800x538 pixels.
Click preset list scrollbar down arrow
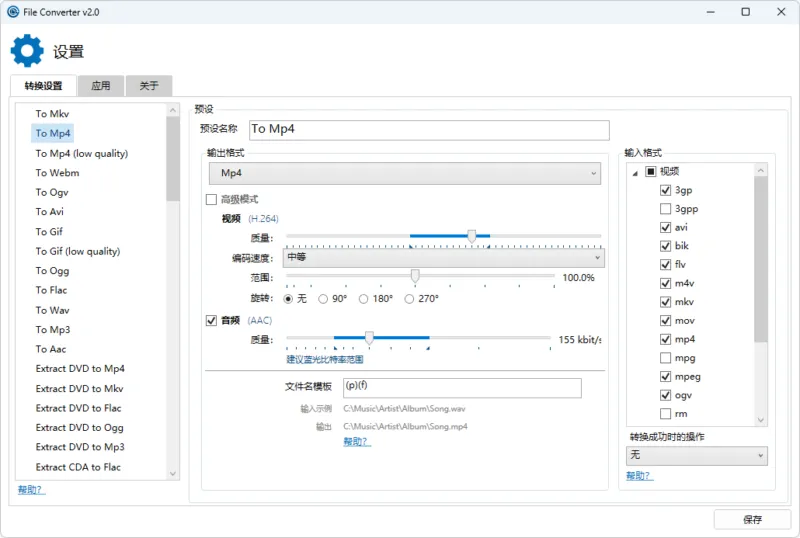pos(172,474)
